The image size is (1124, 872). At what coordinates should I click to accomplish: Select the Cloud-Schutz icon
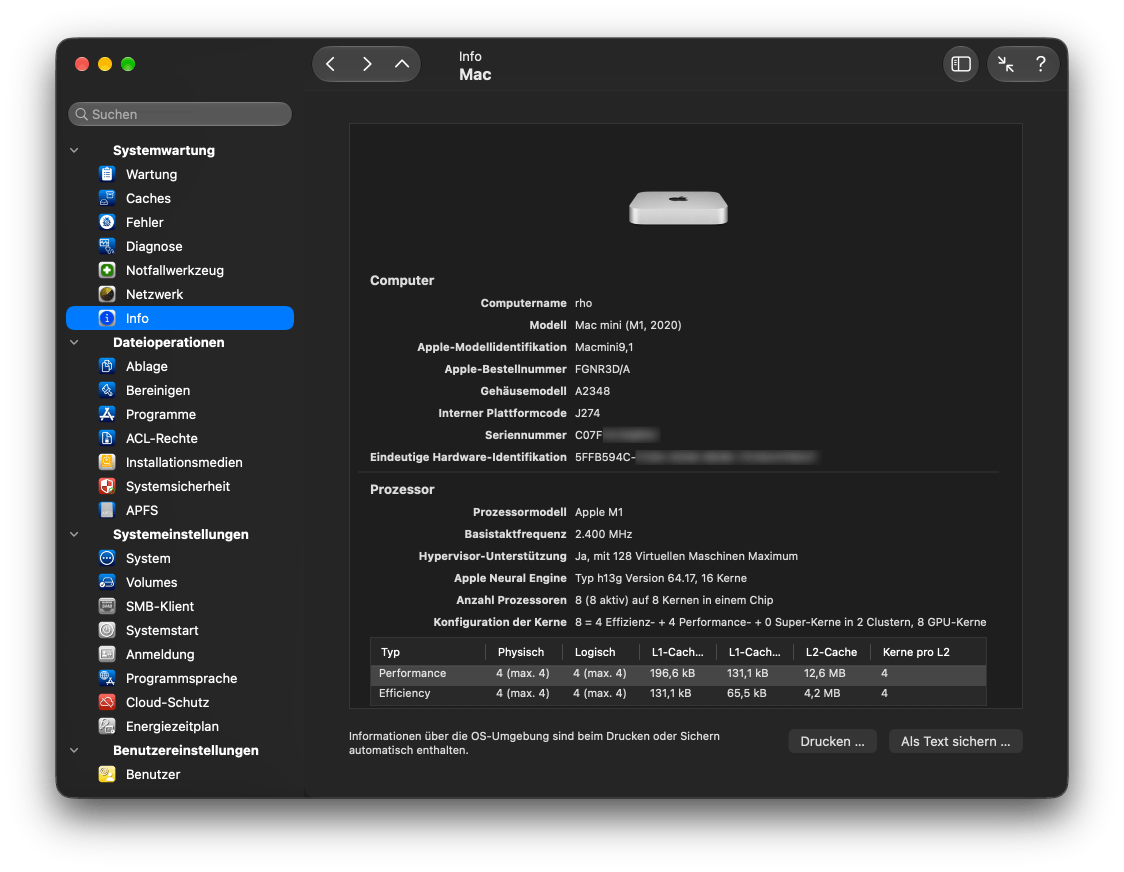tap(107, 702)
